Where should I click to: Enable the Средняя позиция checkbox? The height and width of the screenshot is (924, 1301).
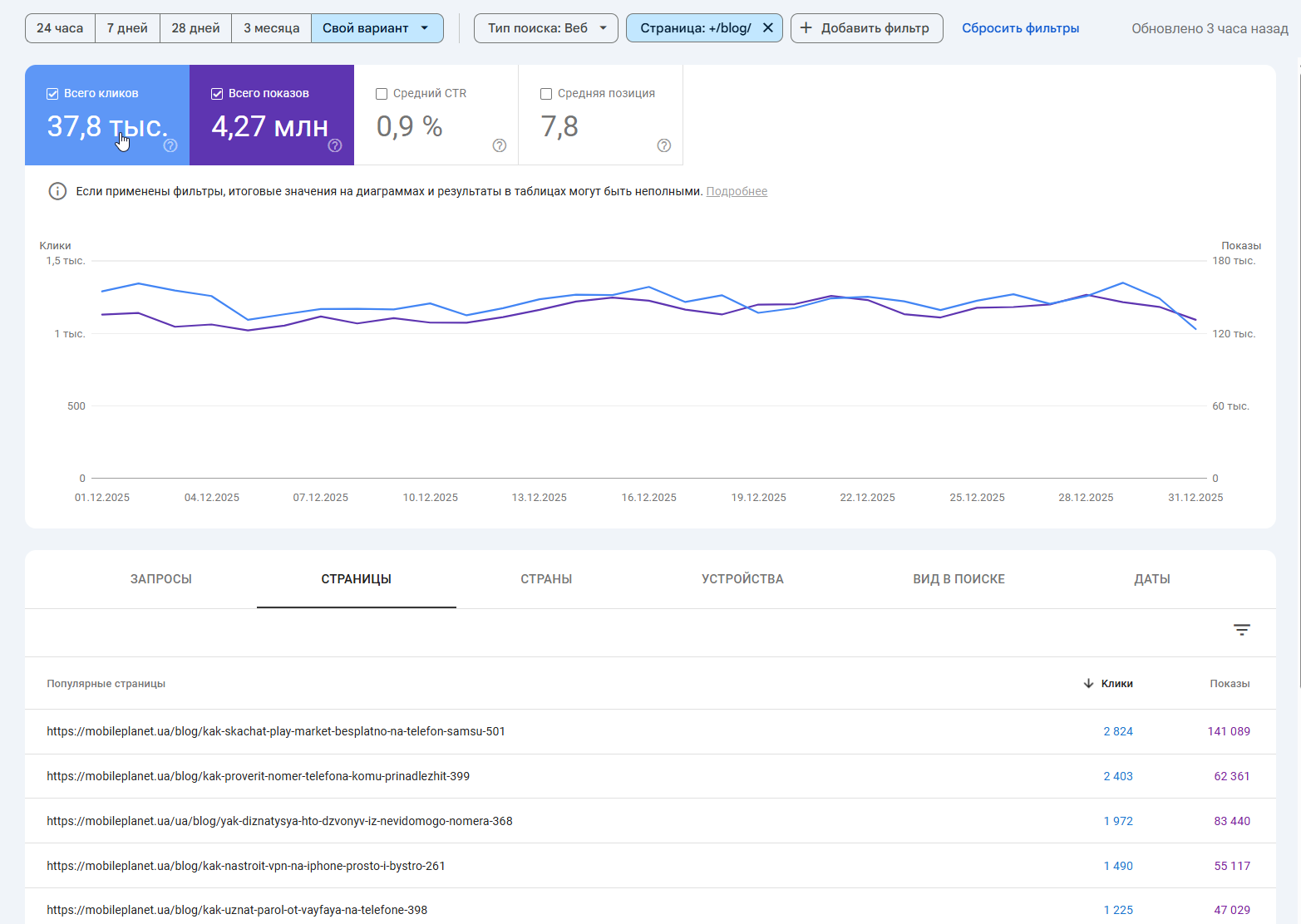click(546, 94)
